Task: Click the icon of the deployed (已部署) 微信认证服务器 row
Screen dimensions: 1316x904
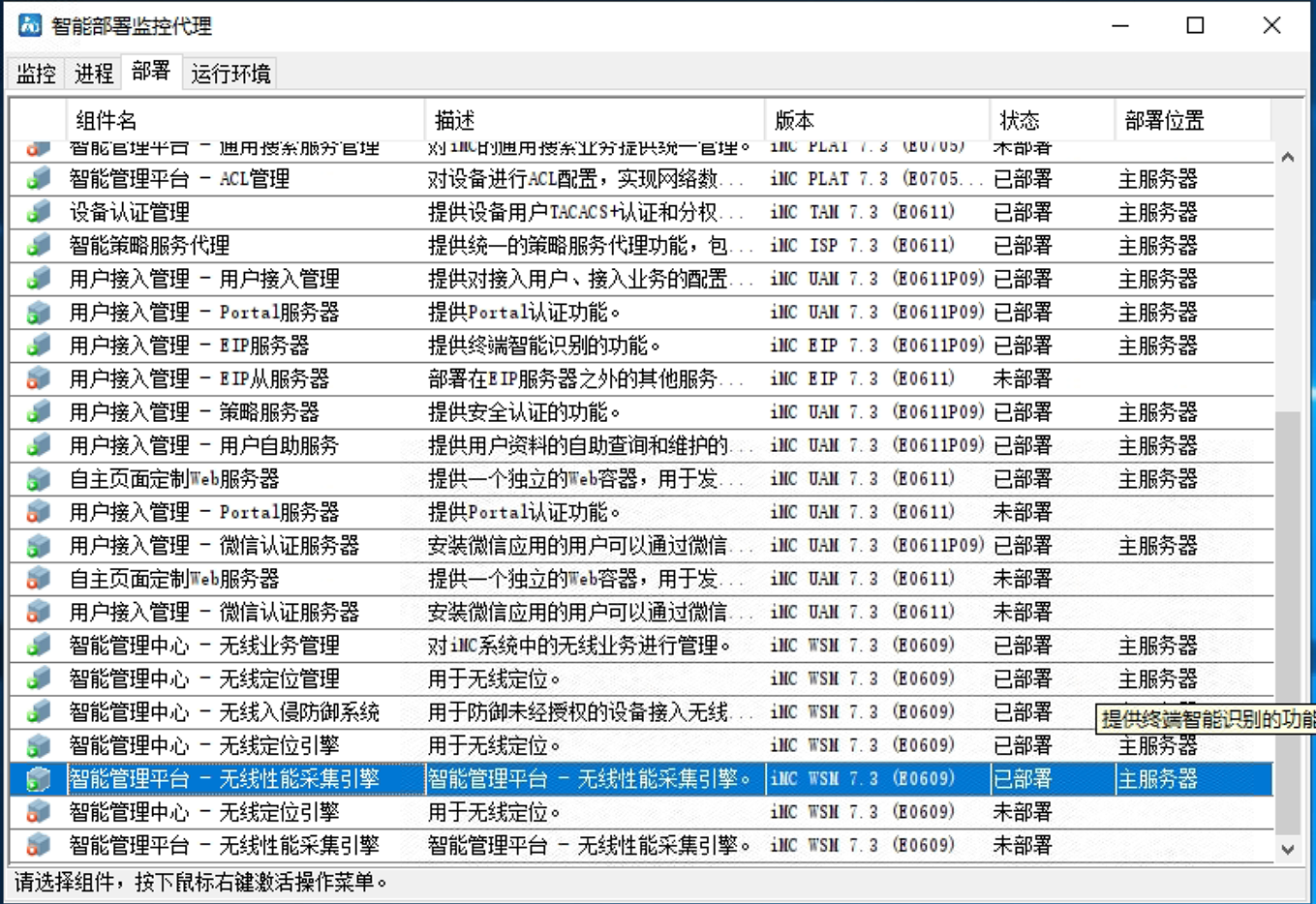Action: coord(39,546)
